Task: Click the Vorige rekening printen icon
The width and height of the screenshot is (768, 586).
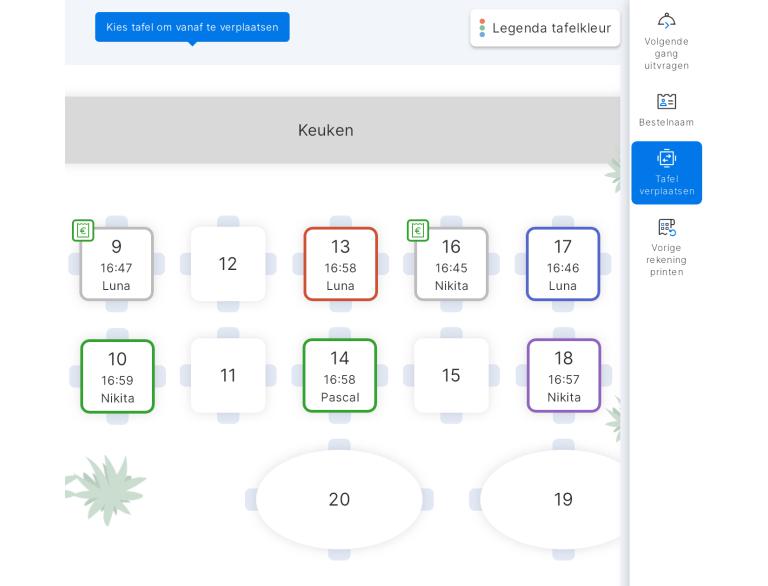Action: [x=666, y=227]
